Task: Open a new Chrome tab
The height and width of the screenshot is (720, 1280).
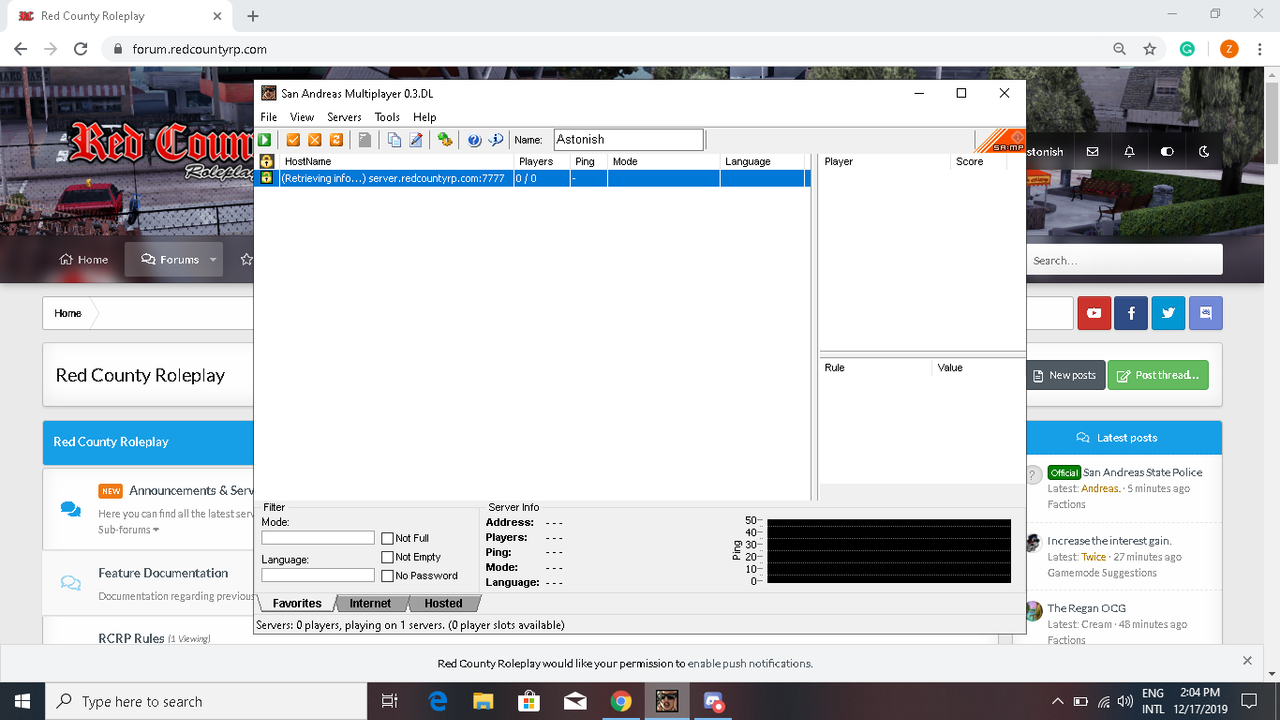Action: coord(253,16)
